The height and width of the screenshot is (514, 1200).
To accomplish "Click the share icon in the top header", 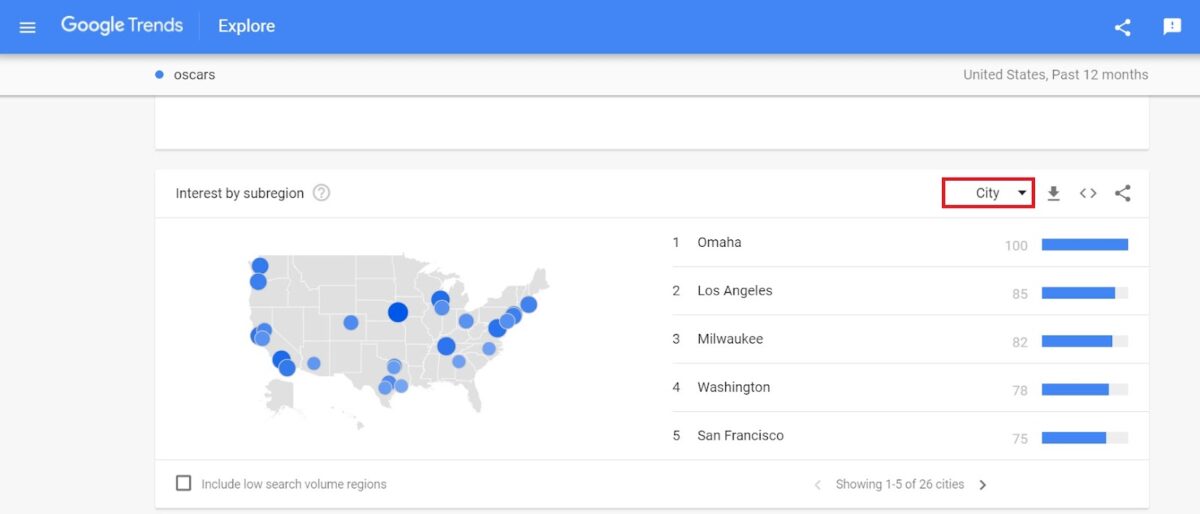I will click(1122, 27).
